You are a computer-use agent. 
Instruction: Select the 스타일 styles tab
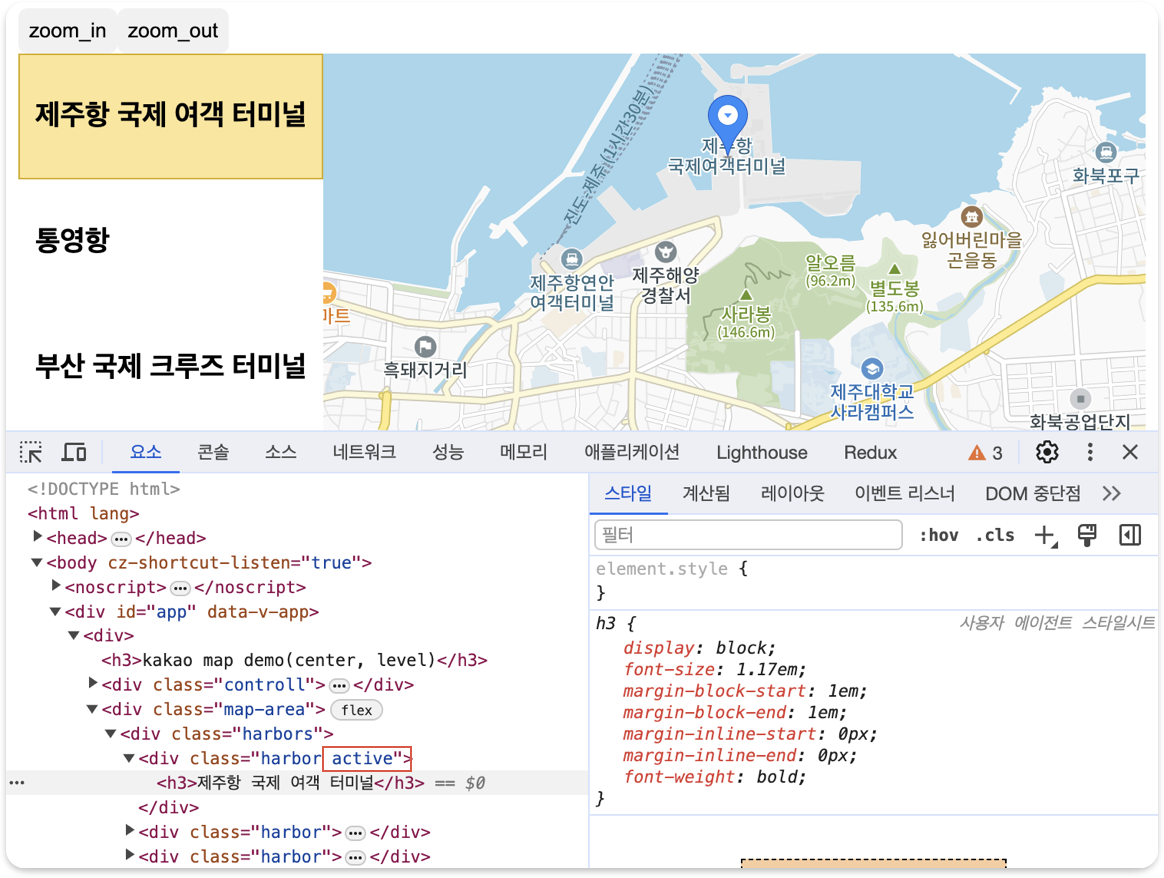[628, 494]
